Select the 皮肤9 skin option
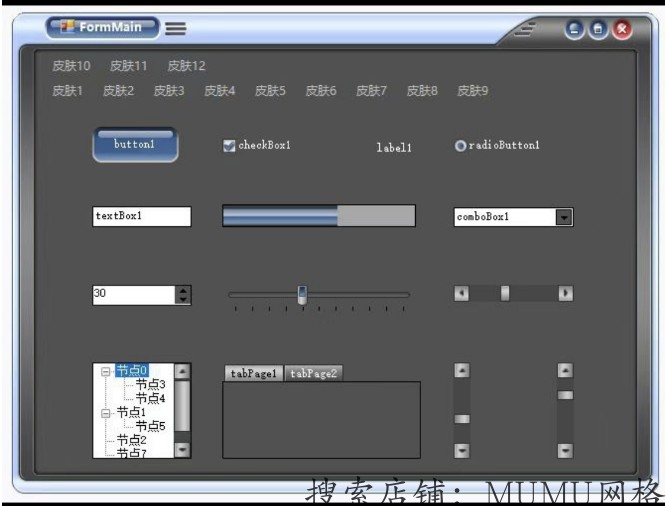The width and height of the screenshot is (666, 506). tap(473, 90)
